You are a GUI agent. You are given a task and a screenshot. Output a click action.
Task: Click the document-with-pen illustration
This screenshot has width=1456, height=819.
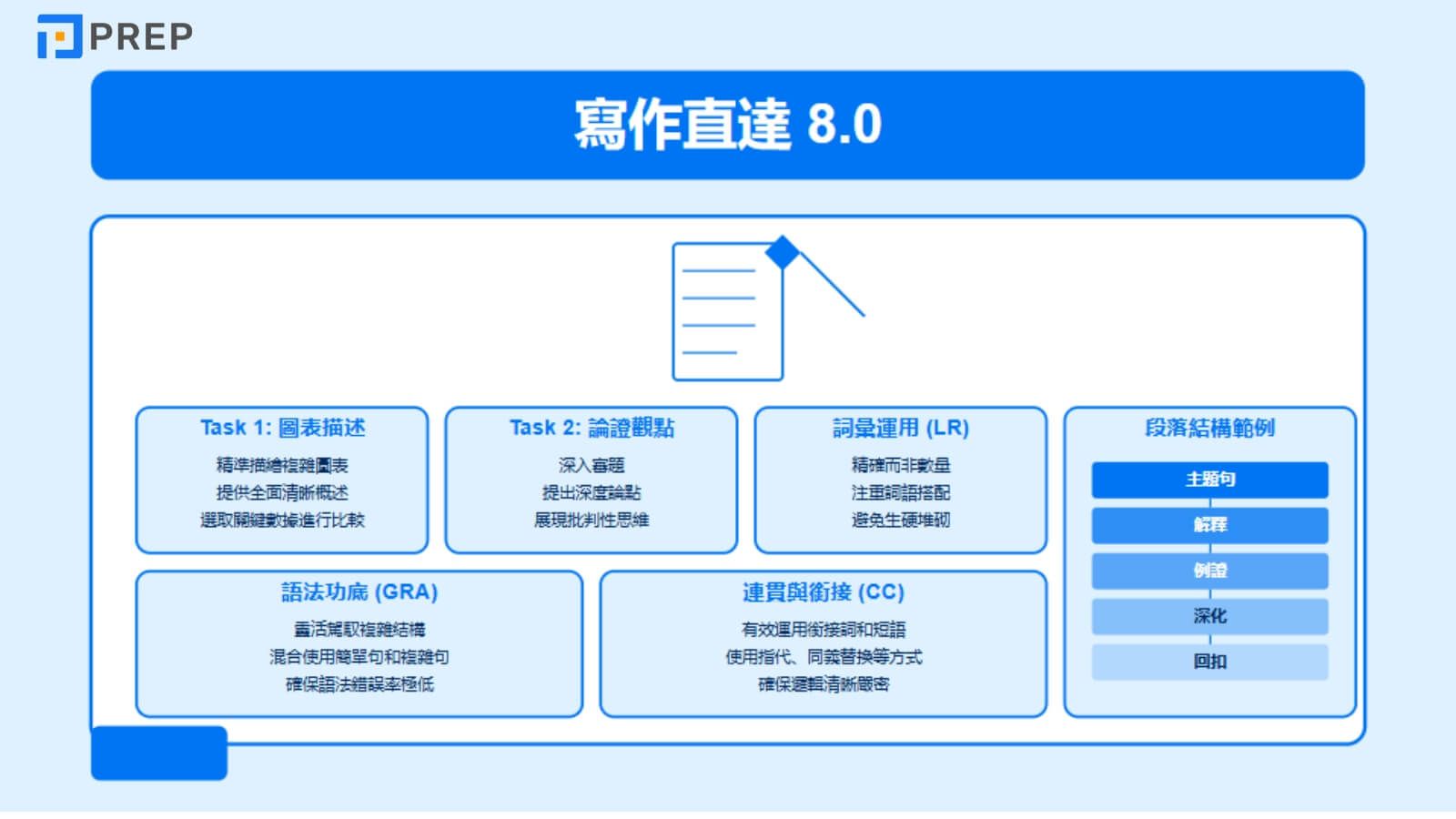(768, 308)
